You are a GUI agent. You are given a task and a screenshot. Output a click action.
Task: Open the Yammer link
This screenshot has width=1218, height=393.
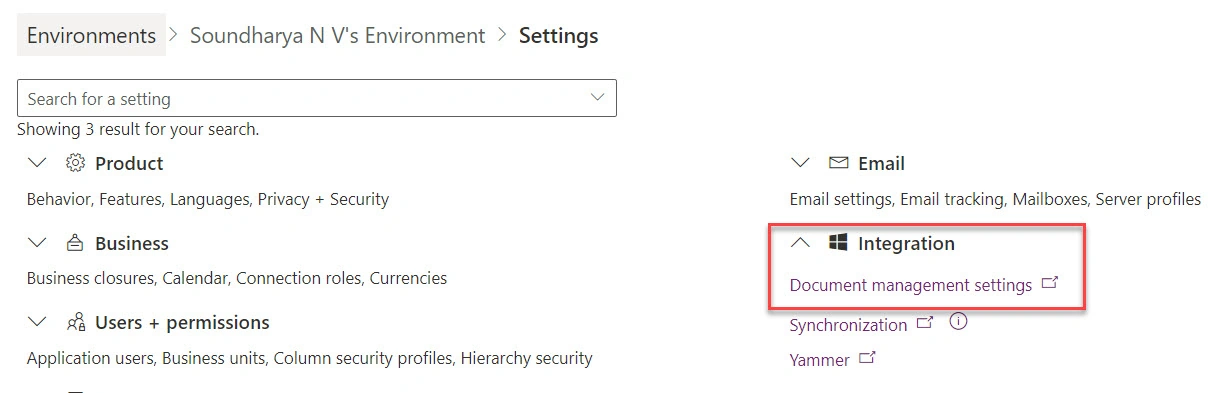[x=819, y=359]
